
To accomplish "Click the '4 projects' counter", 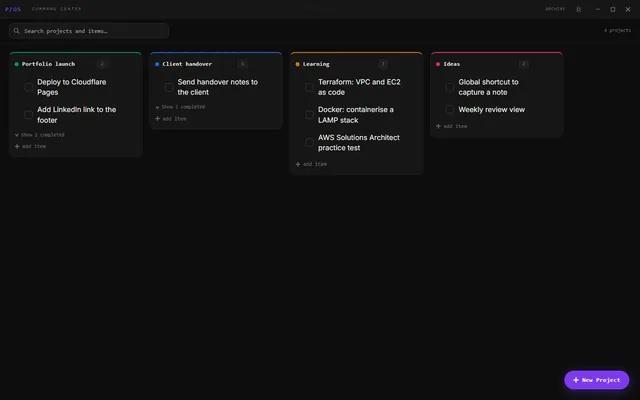I will (x=618, y=31).
